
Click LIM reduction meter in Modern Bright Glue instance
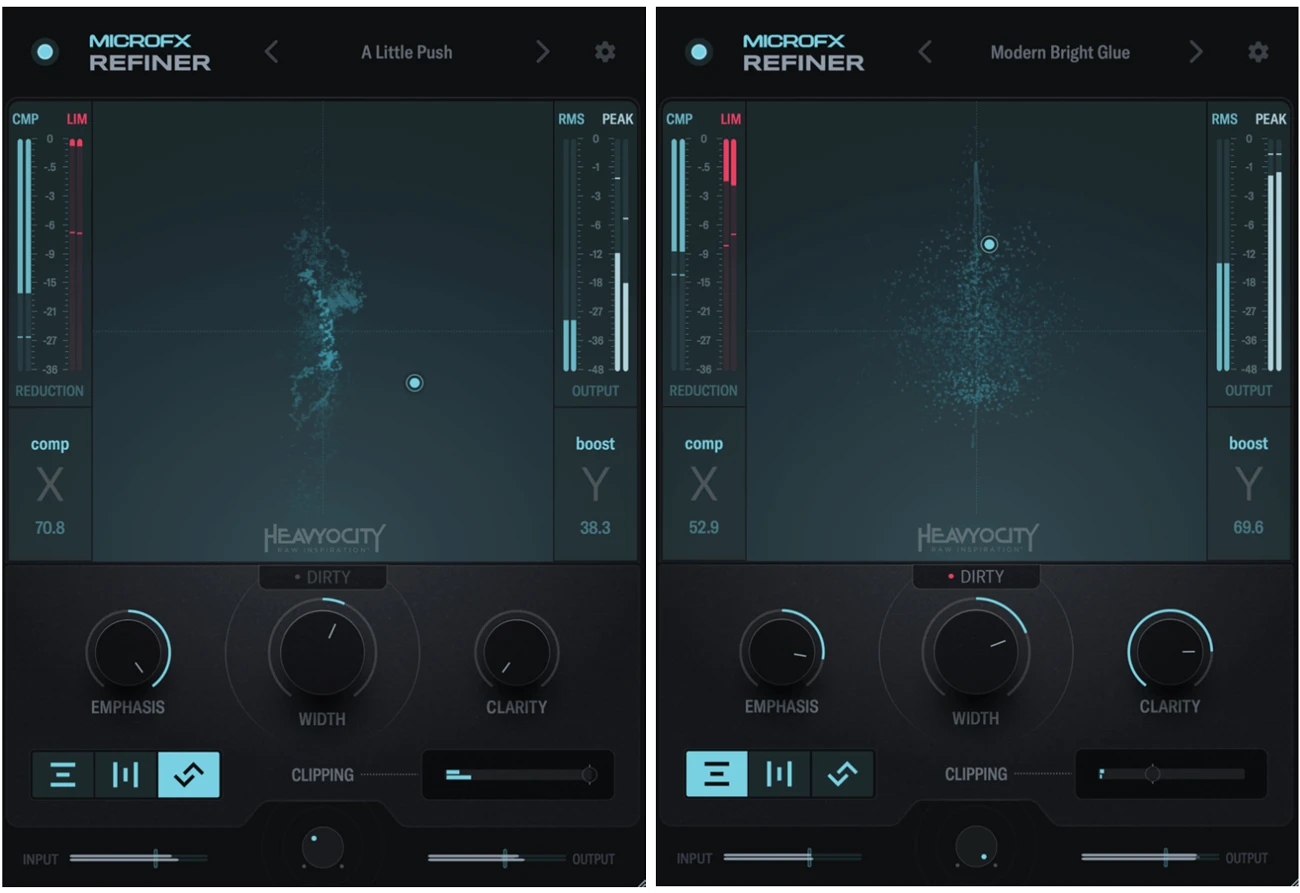point(730,255)
